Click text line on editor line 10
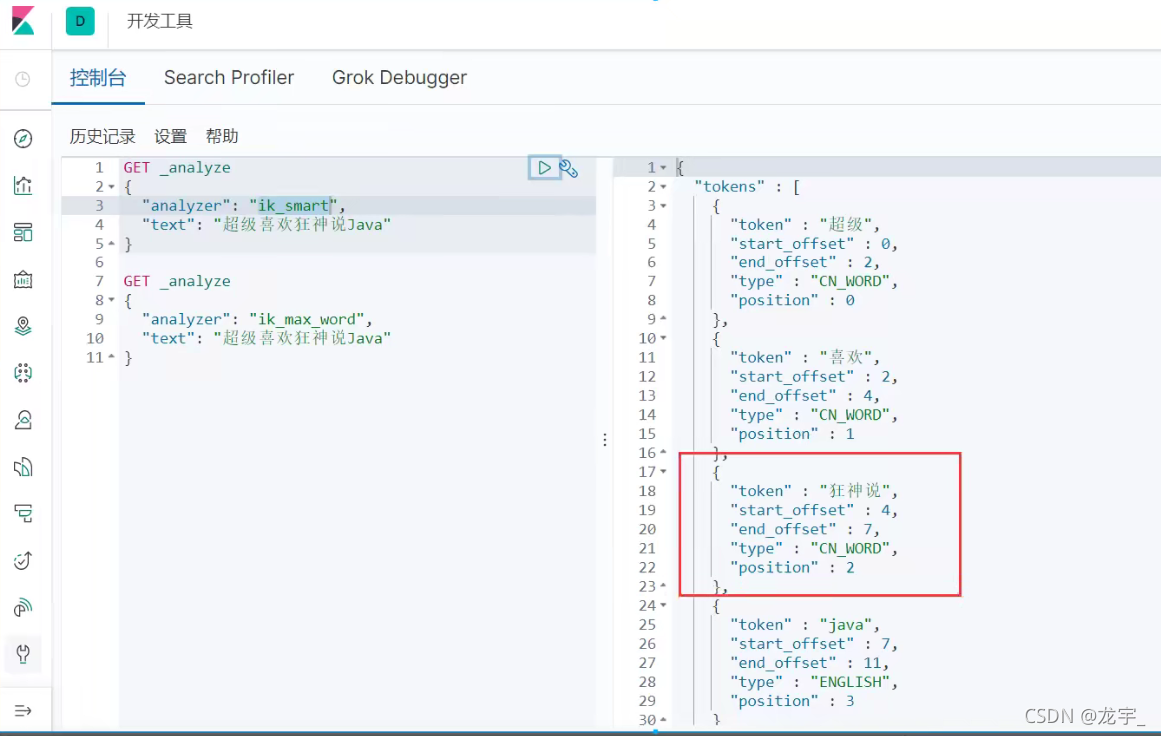 click(266, 338)
